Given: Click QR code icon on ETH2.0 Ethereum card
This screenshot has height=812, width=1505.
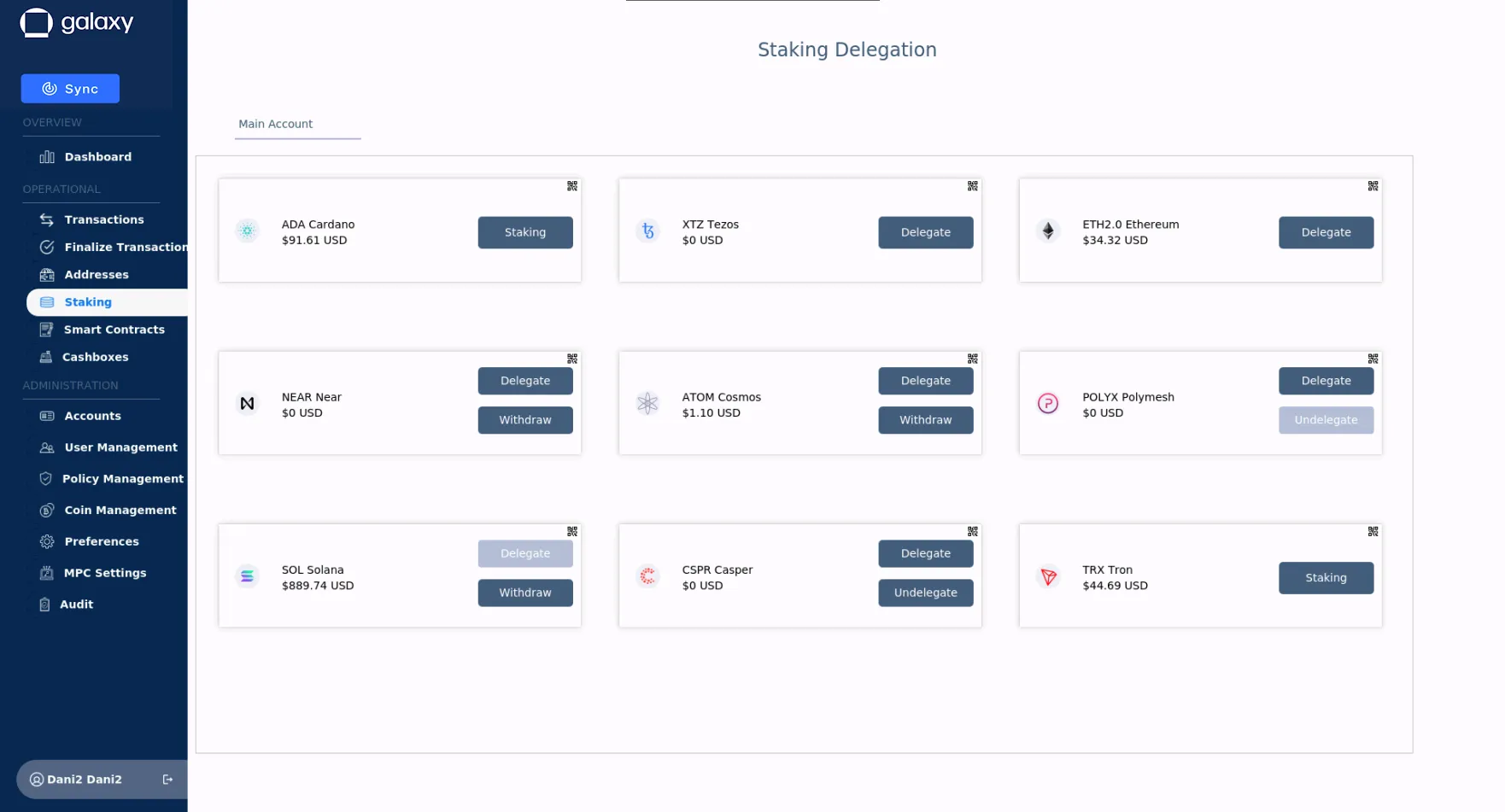Looking at the screenshot, I should coord(1373,186).
